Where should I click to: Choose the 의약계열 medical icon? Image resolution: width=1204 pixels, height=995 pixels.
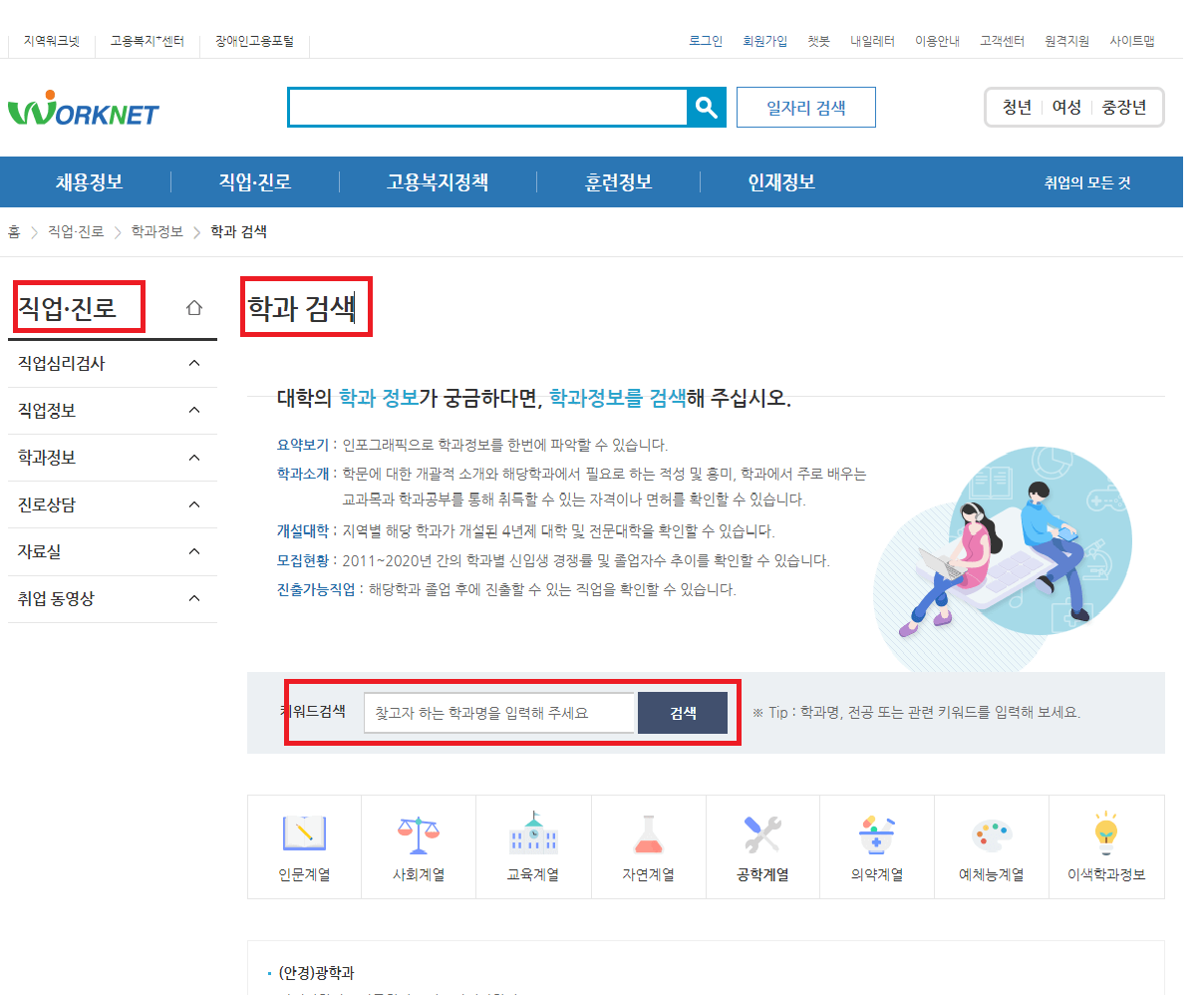[x=877, y=845]
